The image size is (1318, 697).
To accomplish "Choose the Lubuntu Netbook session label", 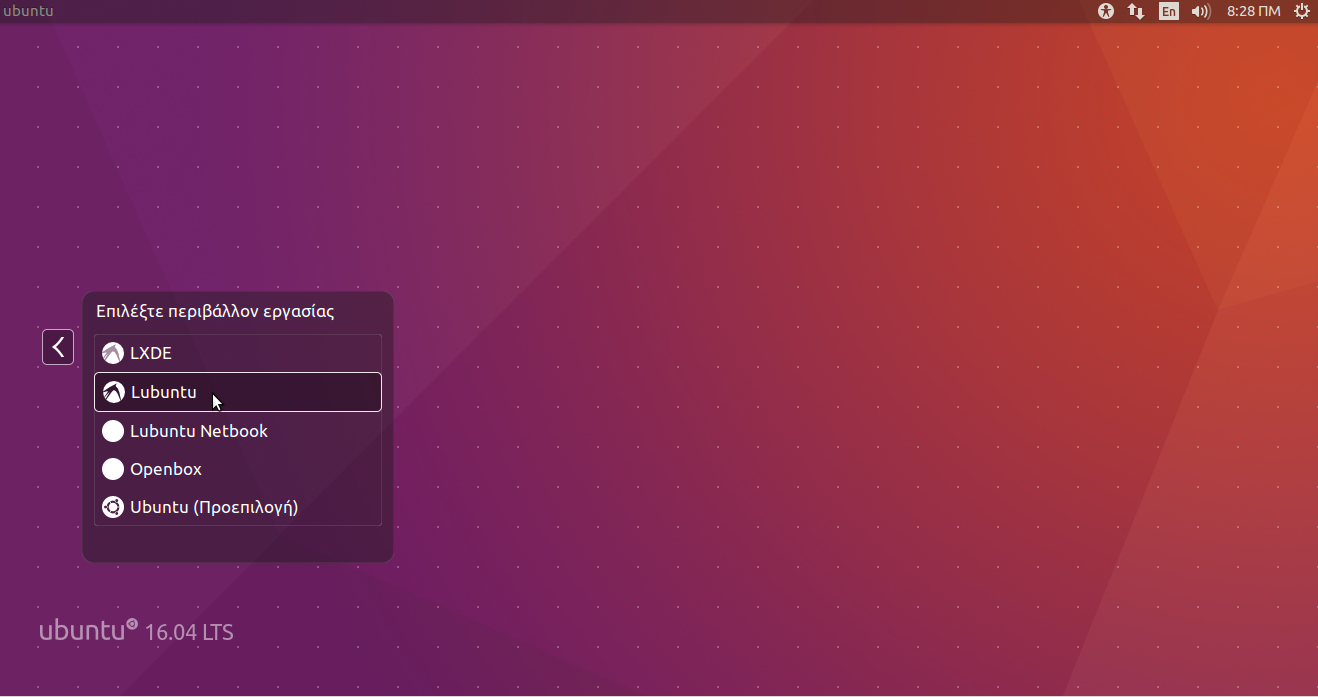I will 199,431.
